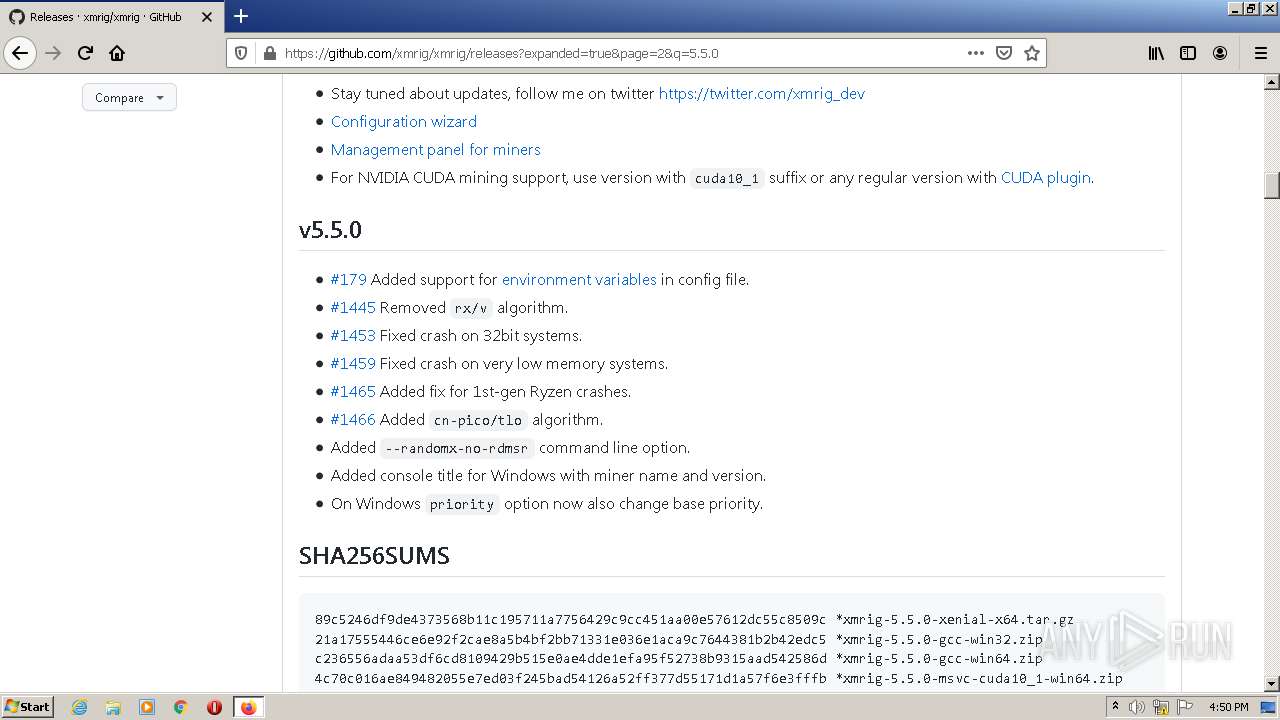Viewport: 1280px width, 720px height.
Task: Click the rx/v code label
Action: [x=471, y=308]
